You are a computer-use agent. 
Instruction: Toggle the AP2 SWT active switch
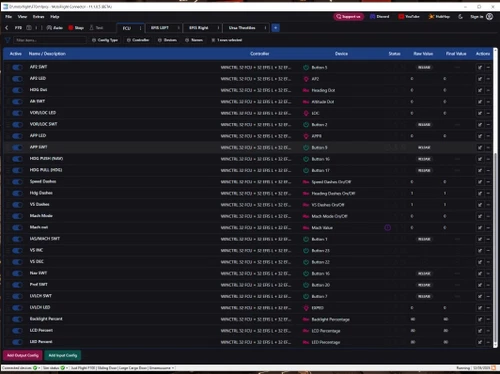(x=17, y=67)
